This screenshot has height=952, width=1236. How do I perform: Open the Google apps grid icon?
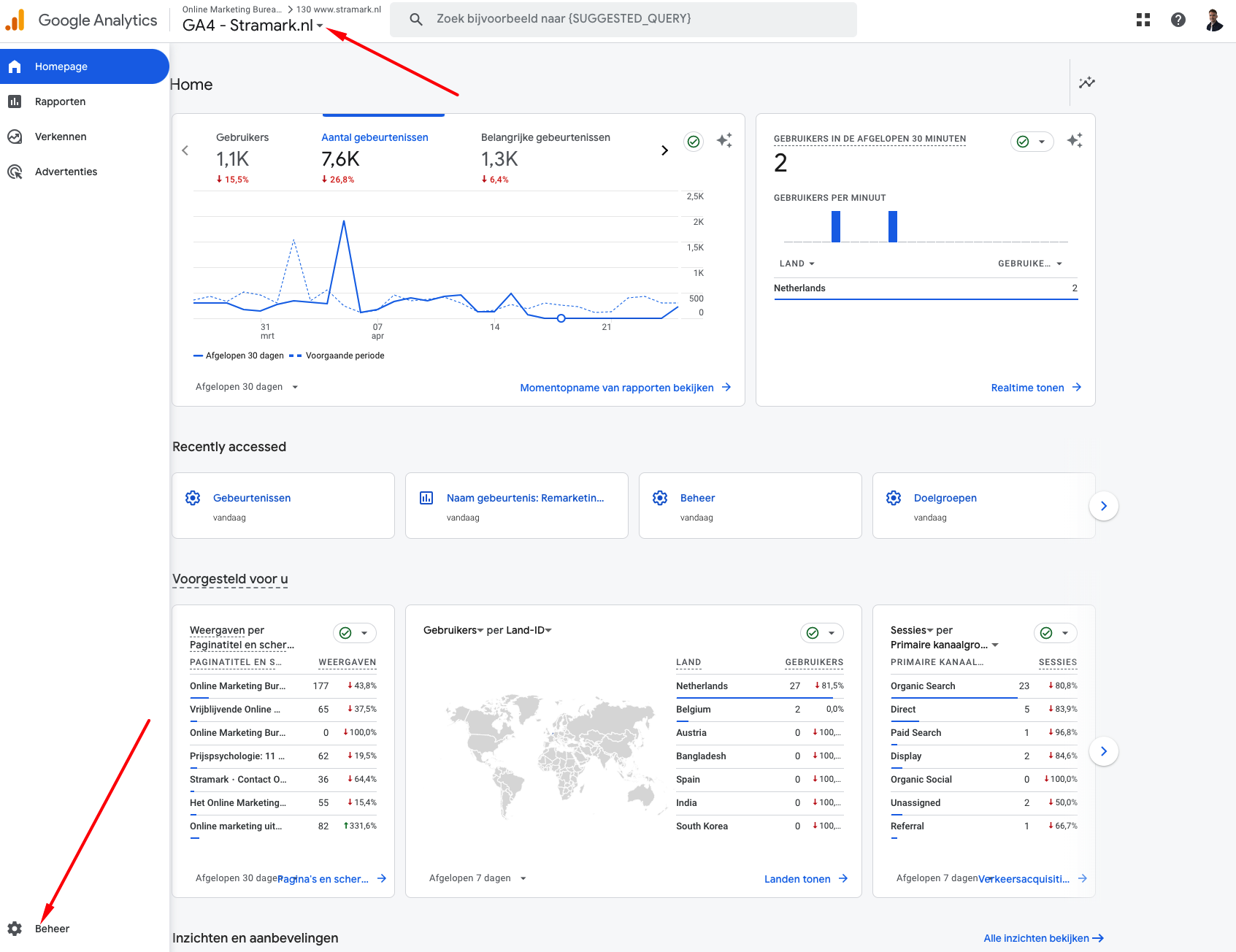coord(1143,20)
